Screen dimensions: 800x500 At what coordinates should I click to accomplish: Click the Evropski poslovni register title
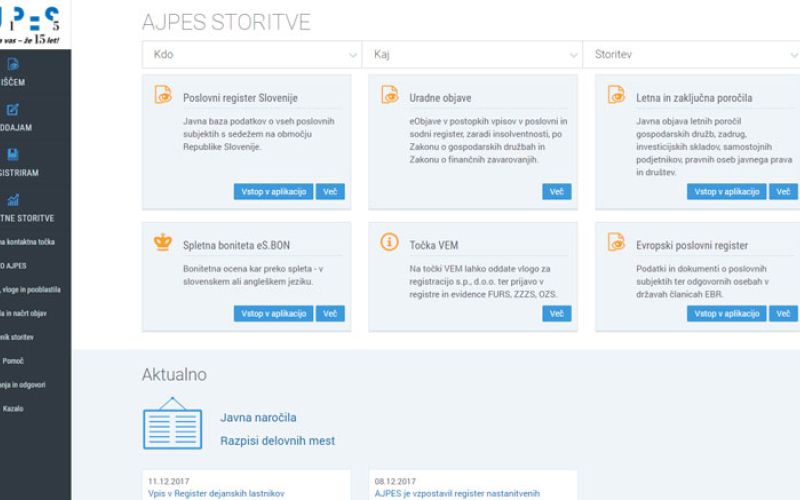[x=692, y=245]
